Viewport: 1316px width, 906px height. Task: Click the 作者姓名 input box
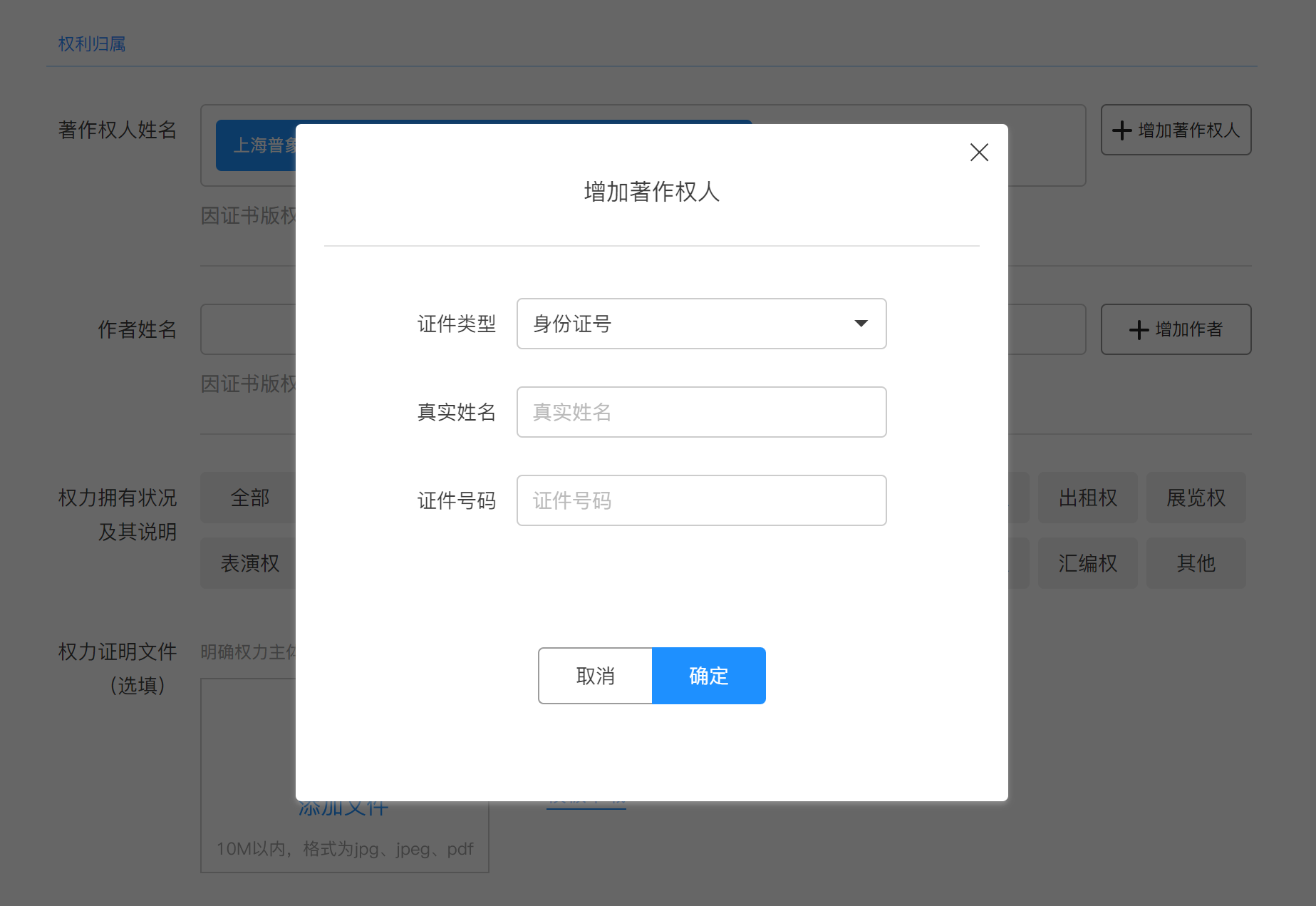coord(248,329)
